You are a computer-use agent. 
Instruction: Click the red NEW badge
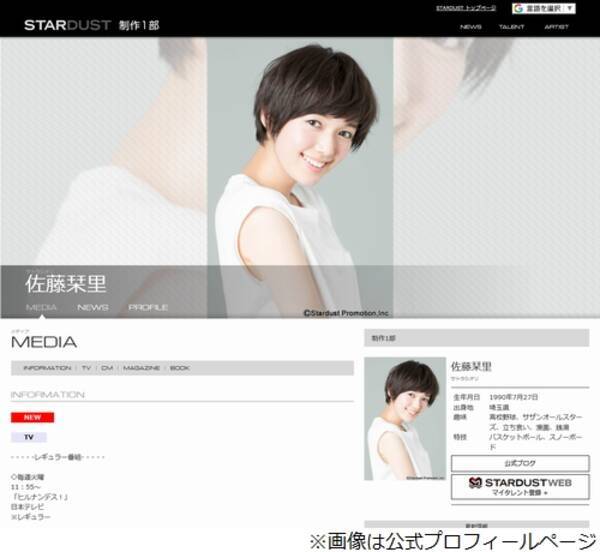point(33,417)
